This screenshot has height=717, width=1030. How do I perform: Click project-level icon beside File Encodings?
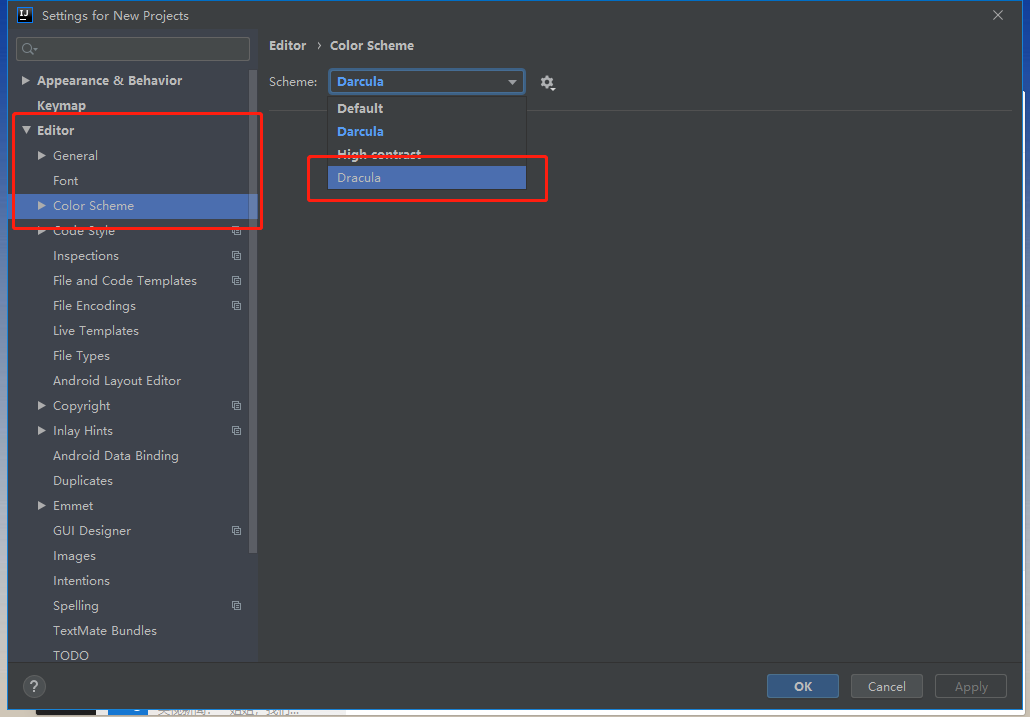point(236,306)
